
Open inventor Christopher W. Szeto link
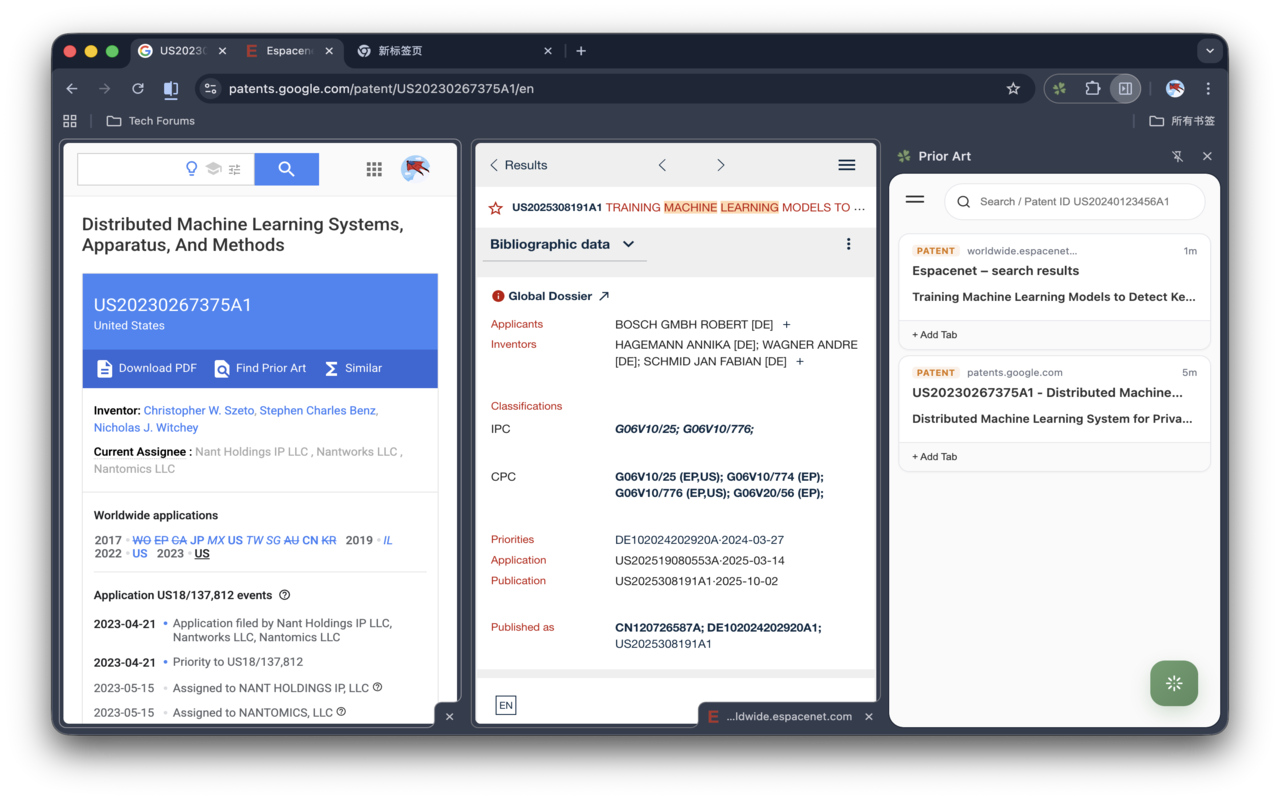click(199, 410)
